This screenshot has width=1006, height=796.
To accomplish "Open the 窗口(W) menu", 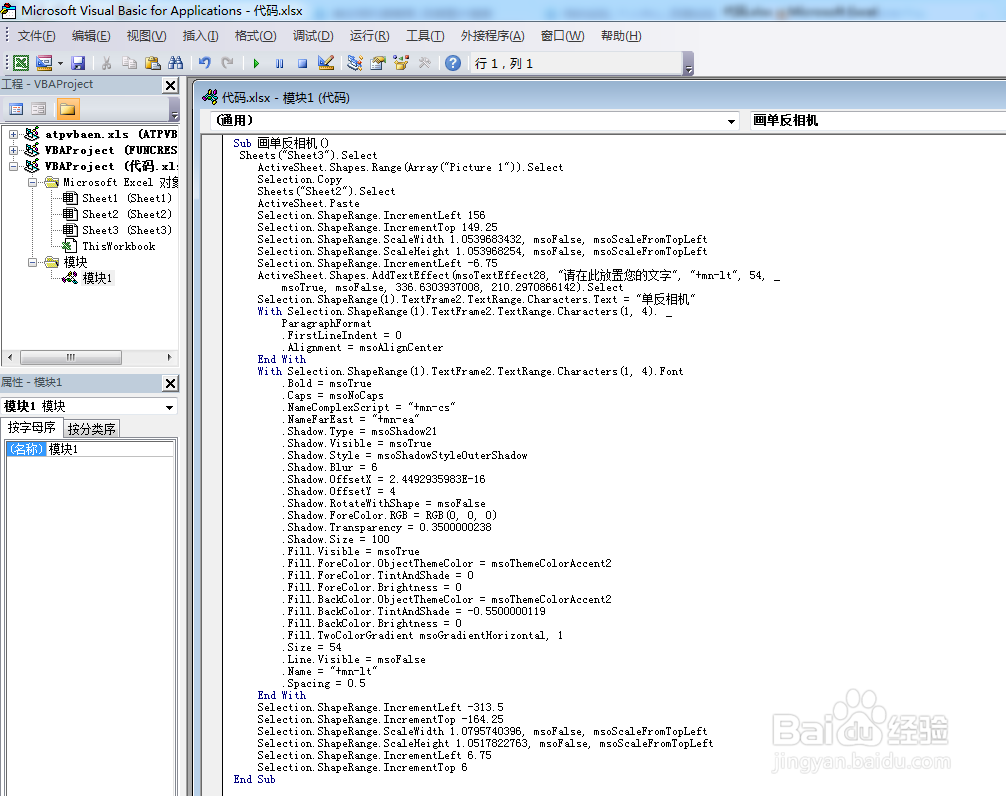I will 563,36.
